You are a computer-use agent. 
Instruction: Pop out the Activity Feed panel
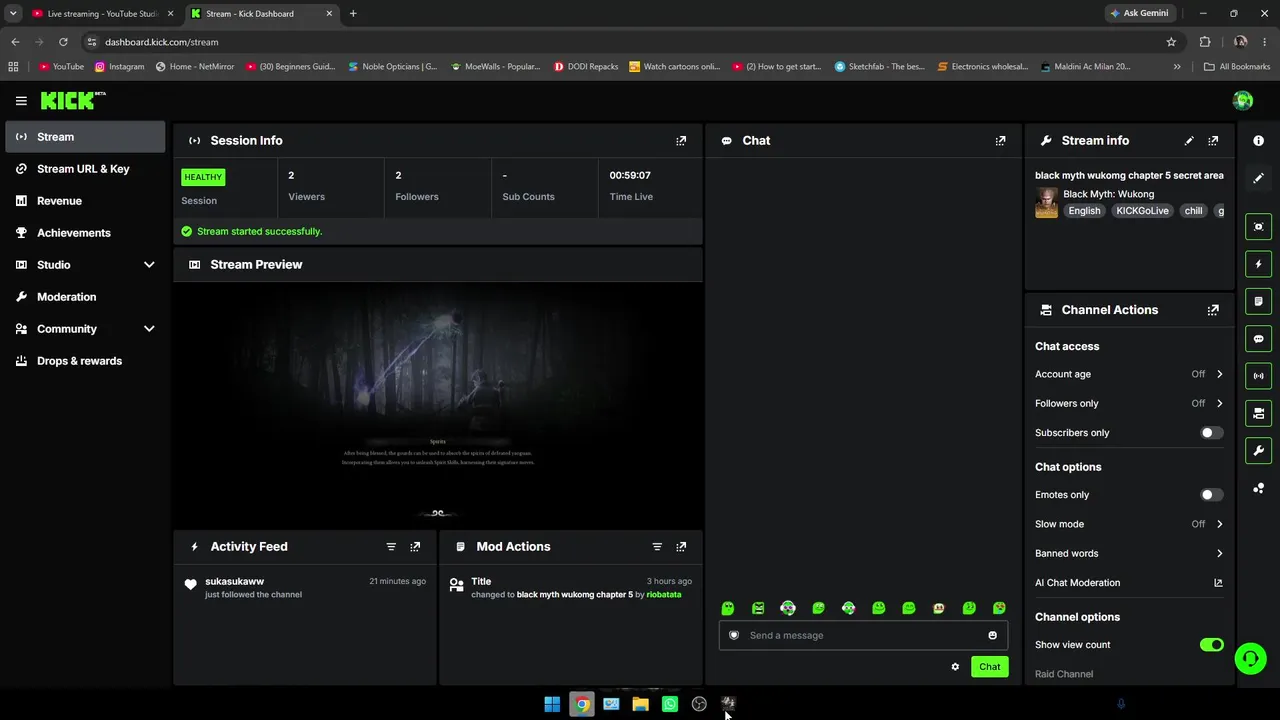tap(415, 547)
